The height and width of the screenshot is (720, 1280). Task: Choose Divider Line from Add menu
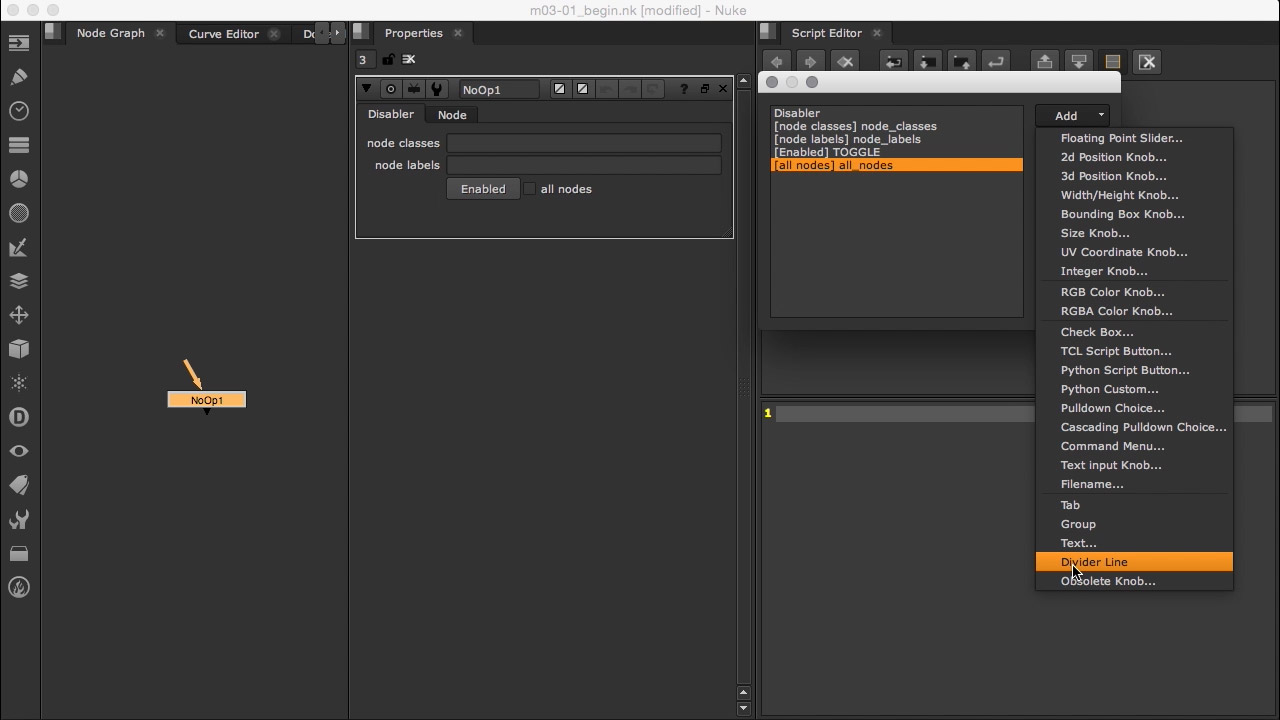1134,562
